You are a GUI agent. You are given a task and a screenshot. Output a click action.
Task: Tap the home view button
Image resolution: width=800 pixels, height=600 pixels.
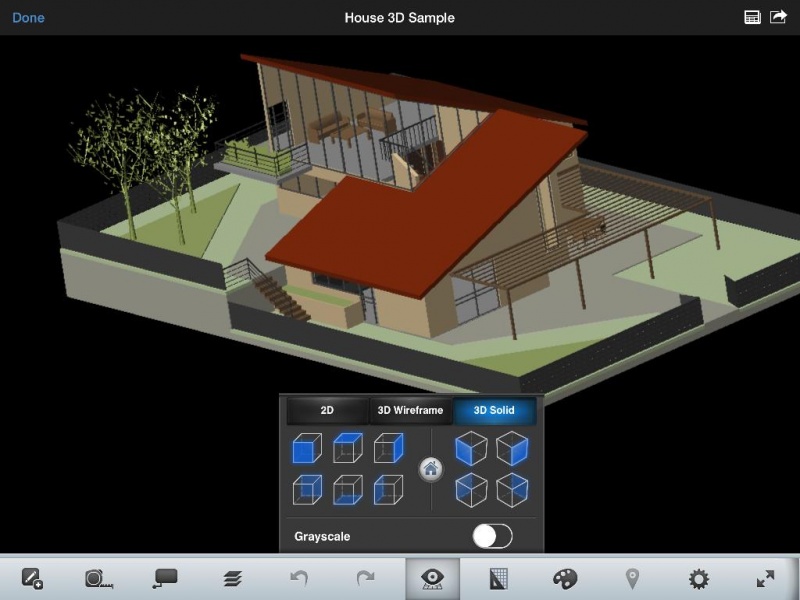431,469
